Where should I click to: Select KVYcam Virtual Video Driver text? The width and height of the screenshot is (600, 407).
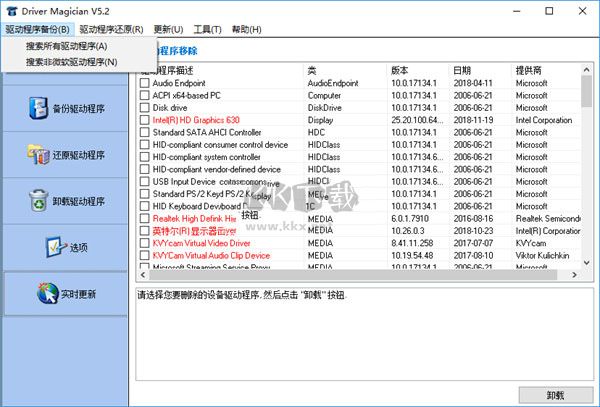tap(201, 243)
